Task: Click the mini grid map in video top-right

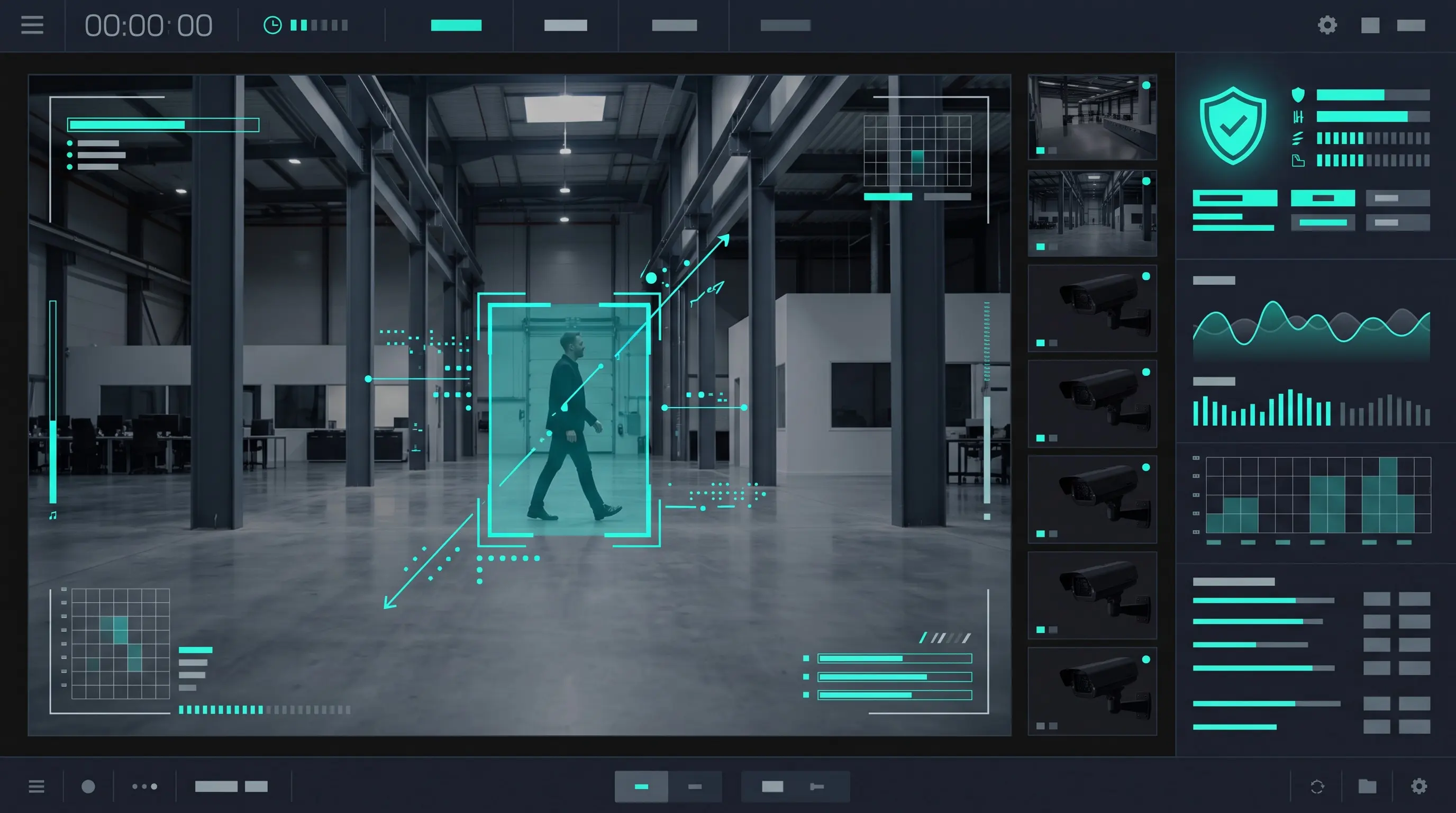Action: point(917,151)
